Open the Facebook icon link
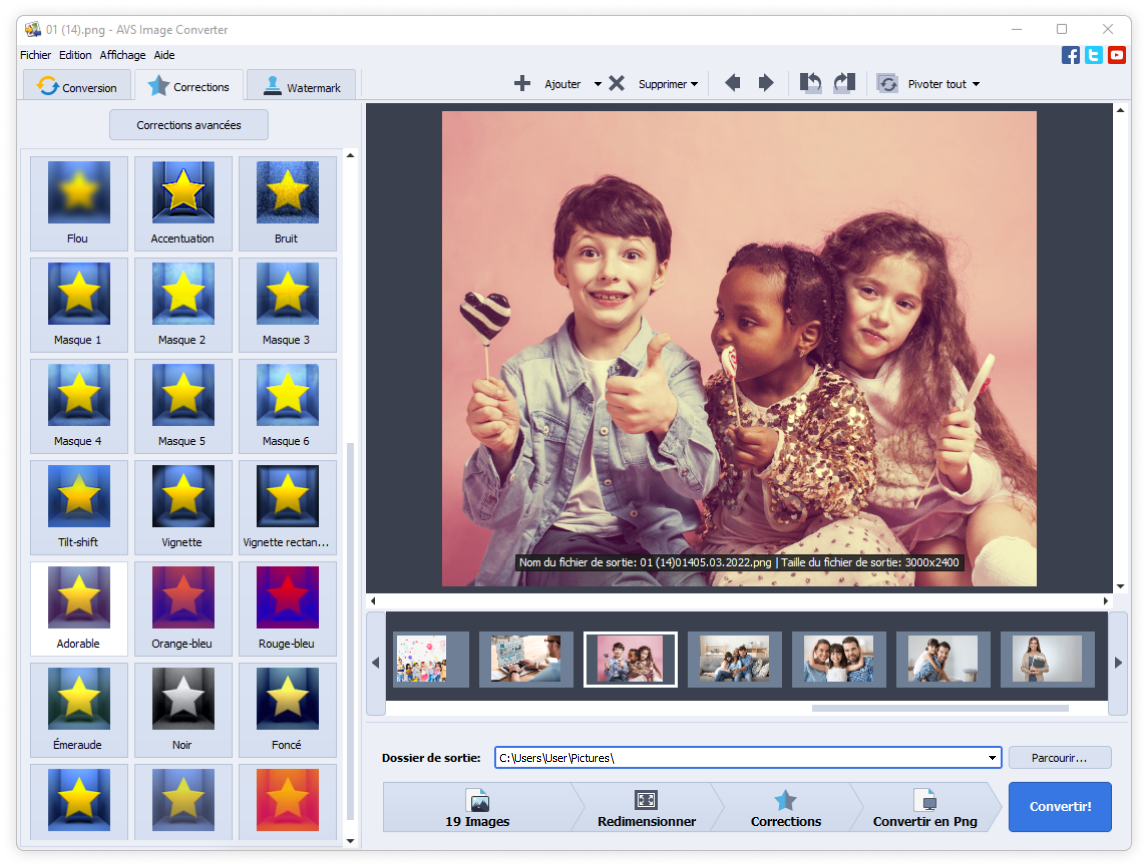Screen dimensions: 1148x868 [1070, 56]
